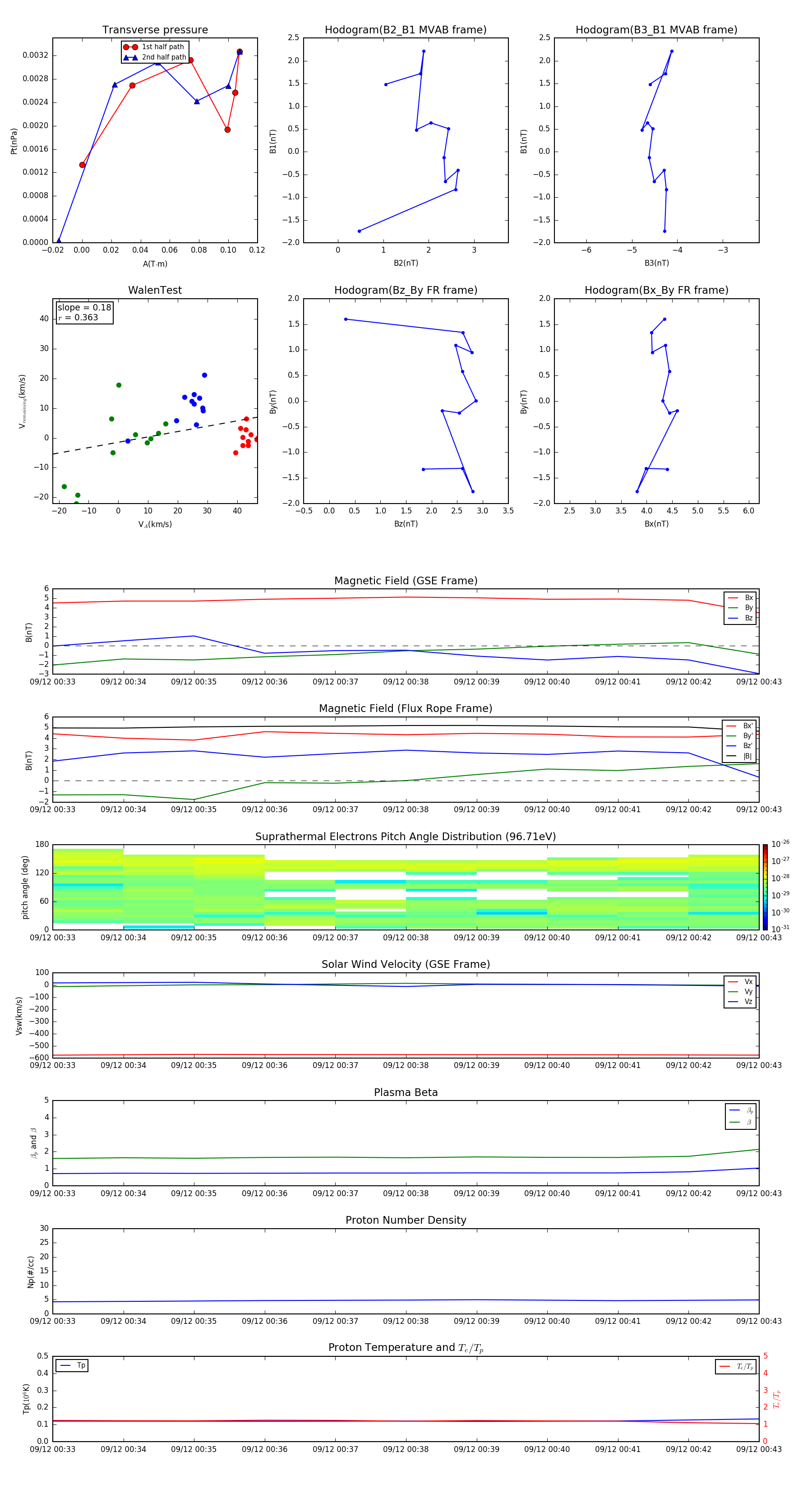Viewport: 812px width, 1489px height.
Task: Click the "Tp(10^6K)" left axis label
Action: tap(26, 1398)
